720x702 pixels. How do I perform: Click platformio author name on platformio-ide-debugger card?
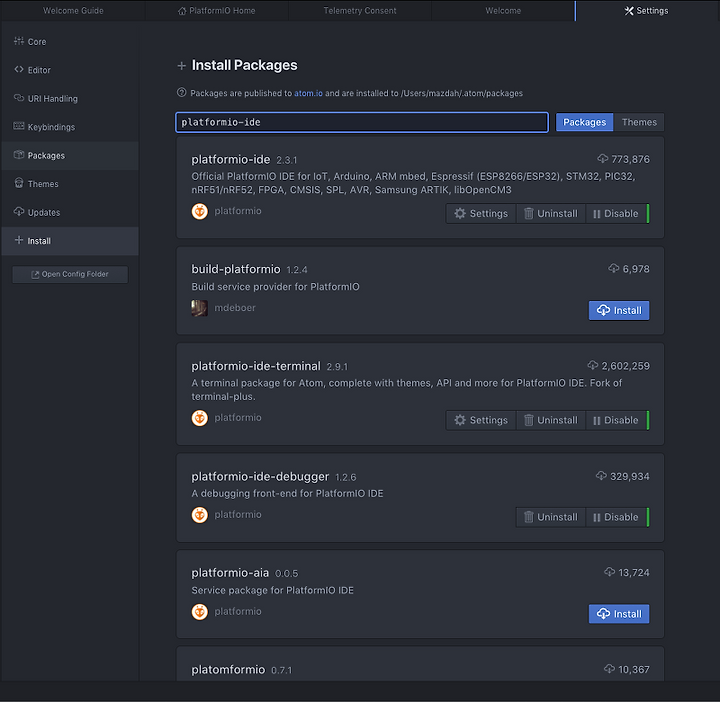tap(238, 515)
